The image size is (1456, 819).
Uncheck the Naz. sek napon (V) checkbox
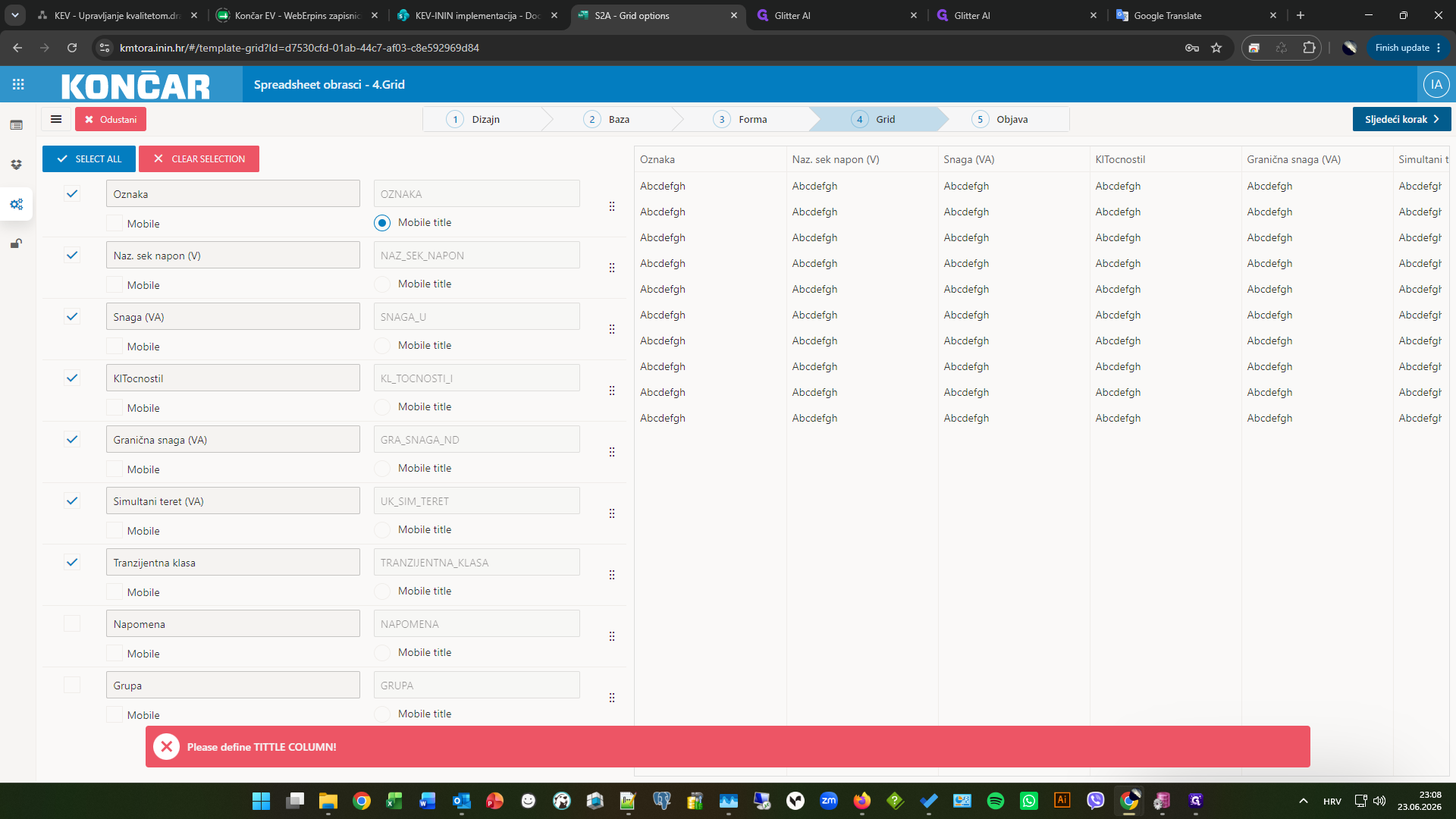point(72,255)
